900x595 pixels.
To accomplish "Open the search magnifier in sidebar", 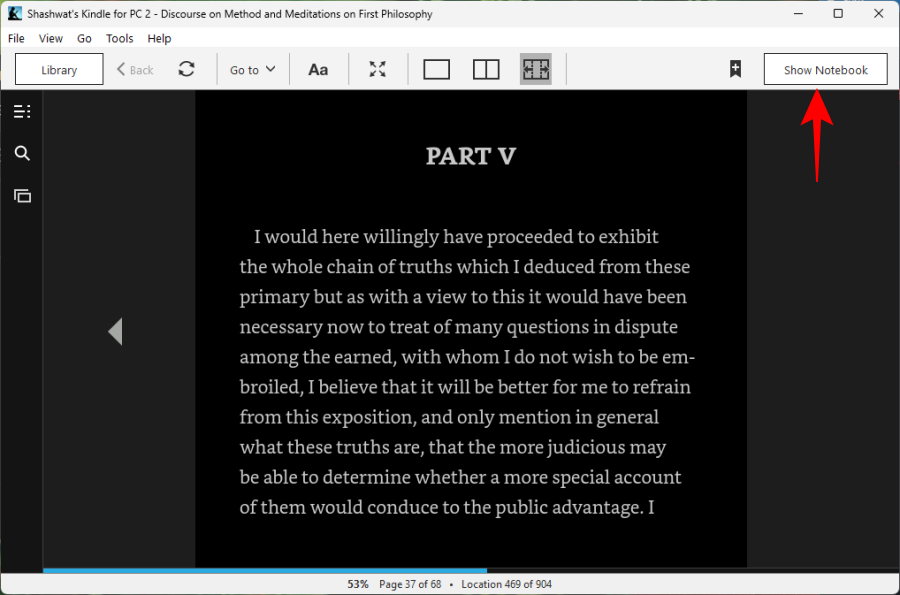I will coord(22,153).
